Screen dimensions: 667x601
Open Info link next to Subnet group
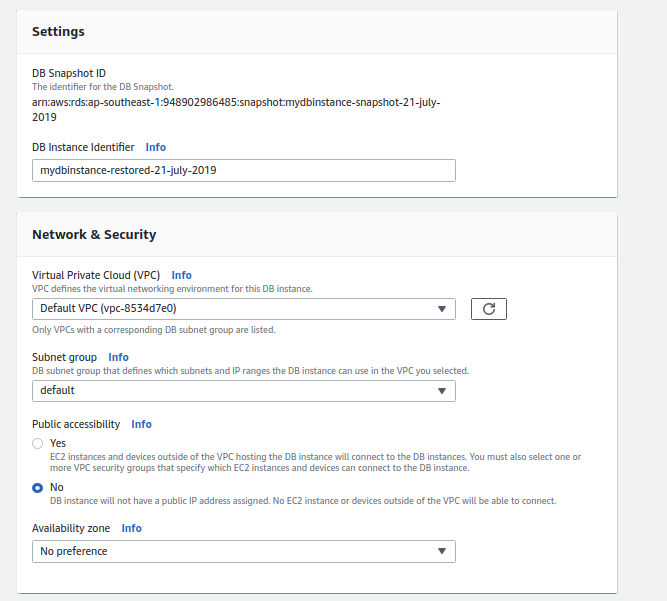coord(118,357)
